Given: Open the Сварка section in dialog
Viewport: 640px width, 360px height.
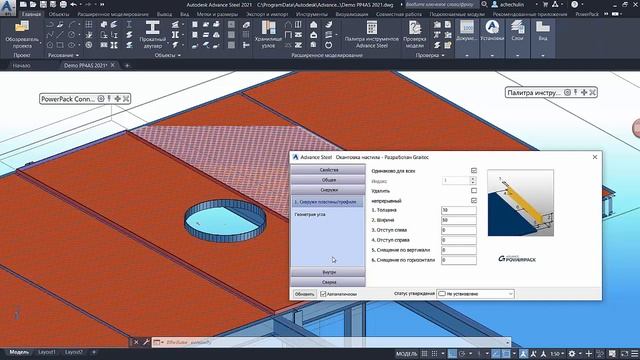Looking at the screenshot, I should coord(328,282).
